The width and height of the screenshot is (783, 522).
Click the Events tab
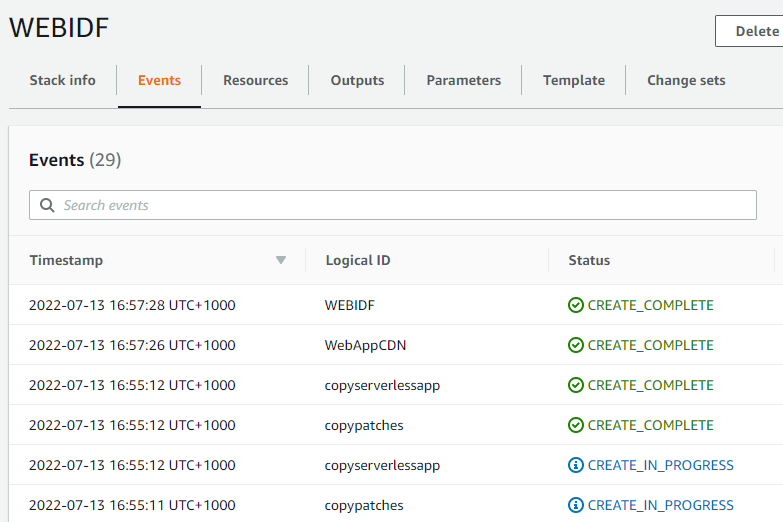[159, 80]
